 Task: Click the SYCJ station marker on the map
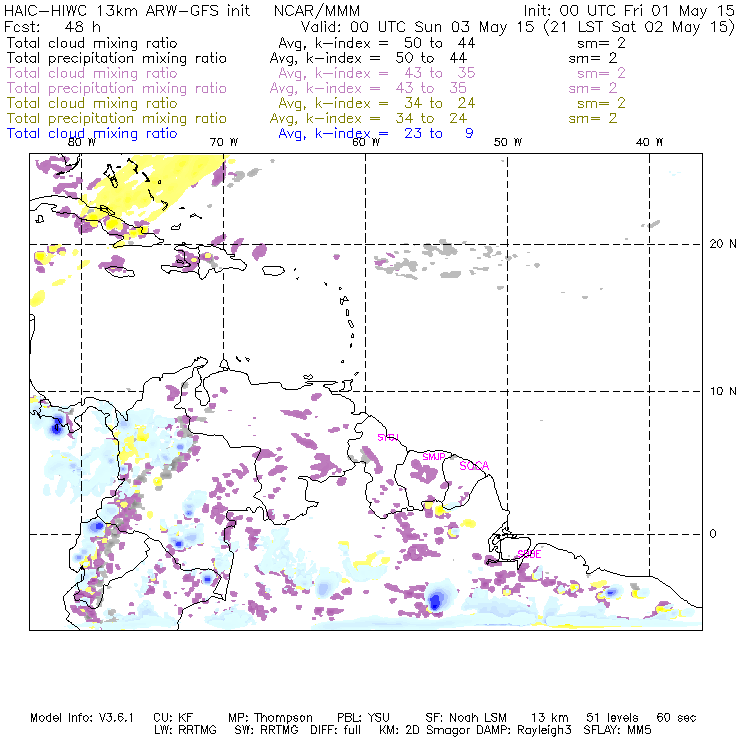point(388,437)
